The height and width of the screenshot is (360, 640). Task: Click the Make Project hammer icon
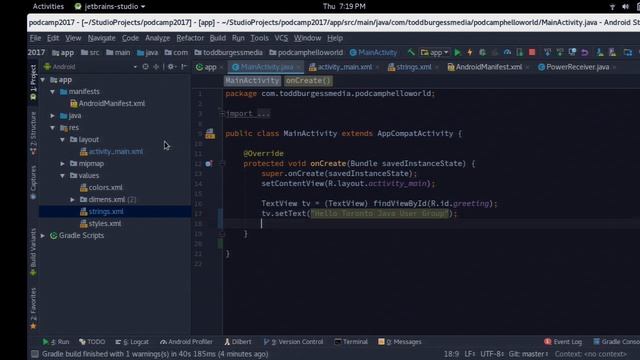point(411,52)
